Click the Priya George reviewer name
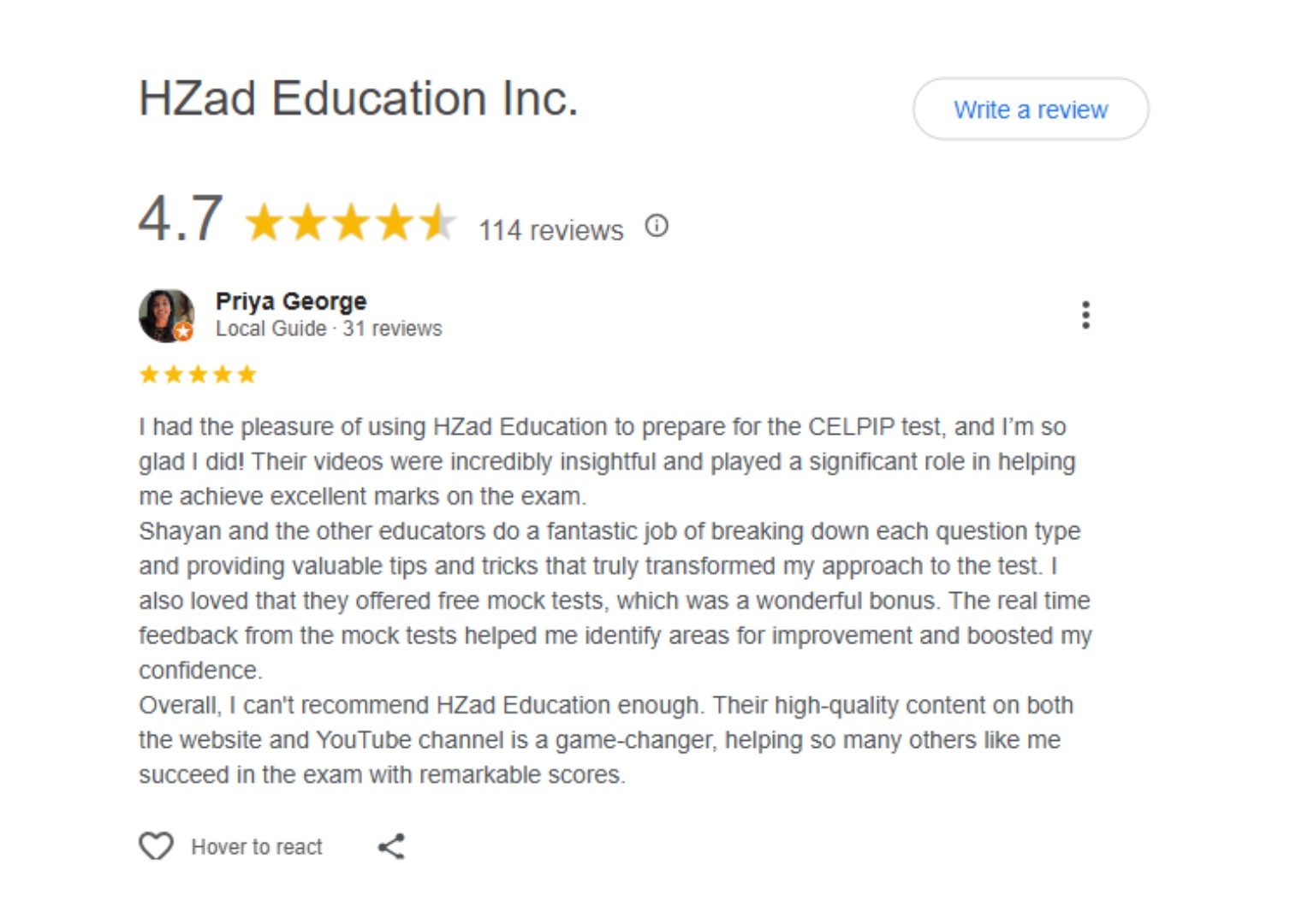 291,301
